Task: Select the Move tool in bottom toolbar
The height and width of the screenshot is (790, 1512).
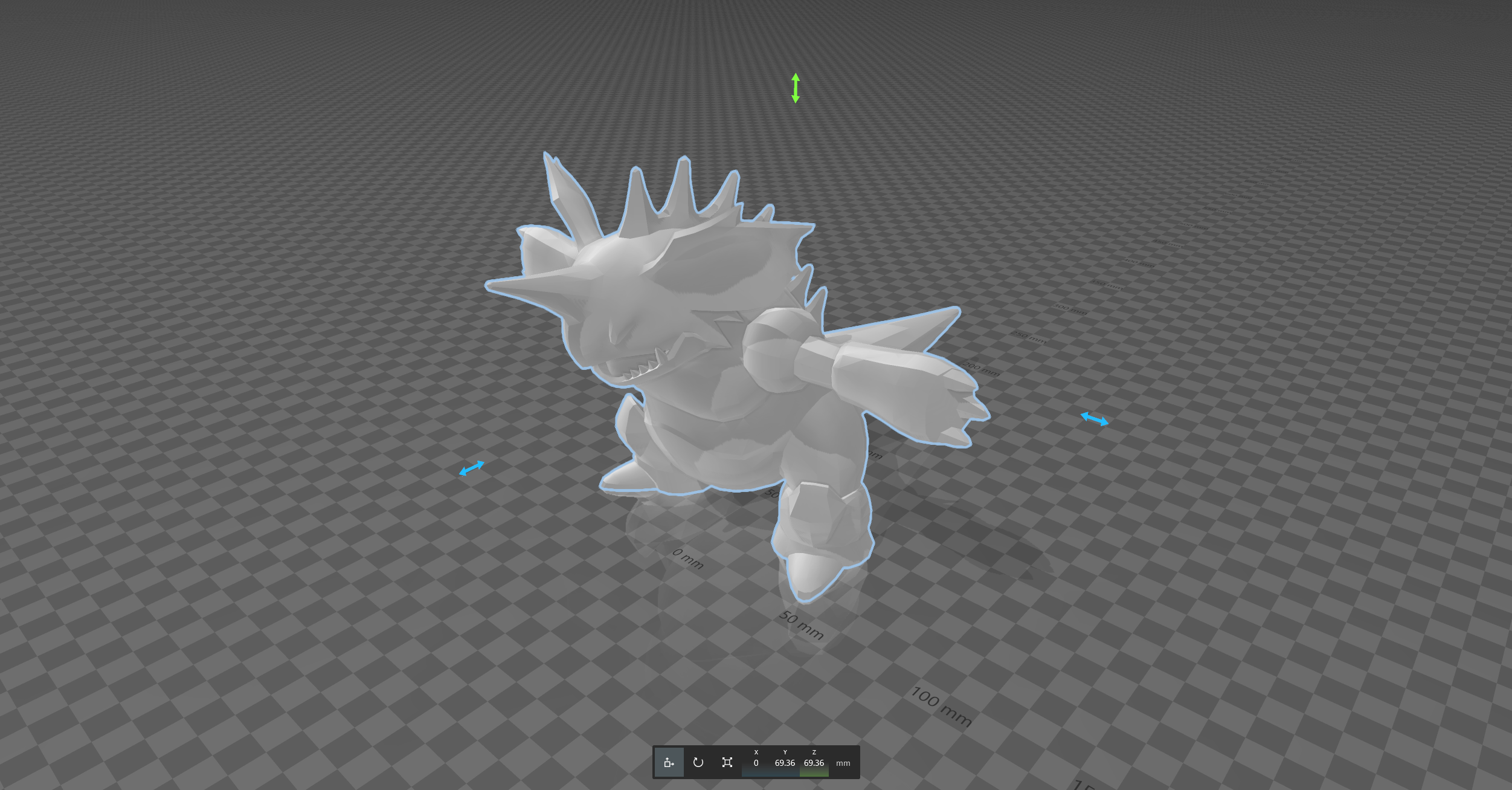Action: pos(669,762)
